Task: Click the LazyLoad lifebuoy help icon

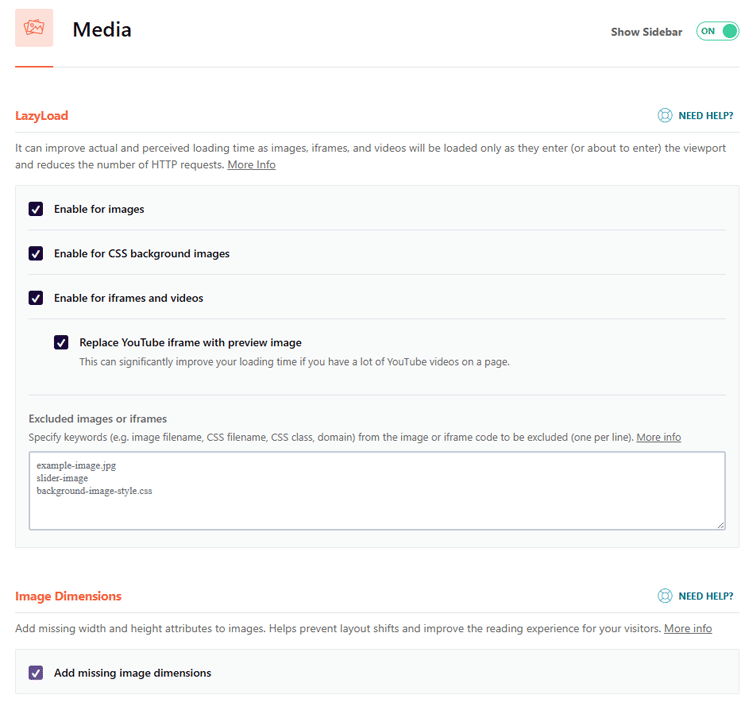Action: pyautogui.click(x=665, y=115)
